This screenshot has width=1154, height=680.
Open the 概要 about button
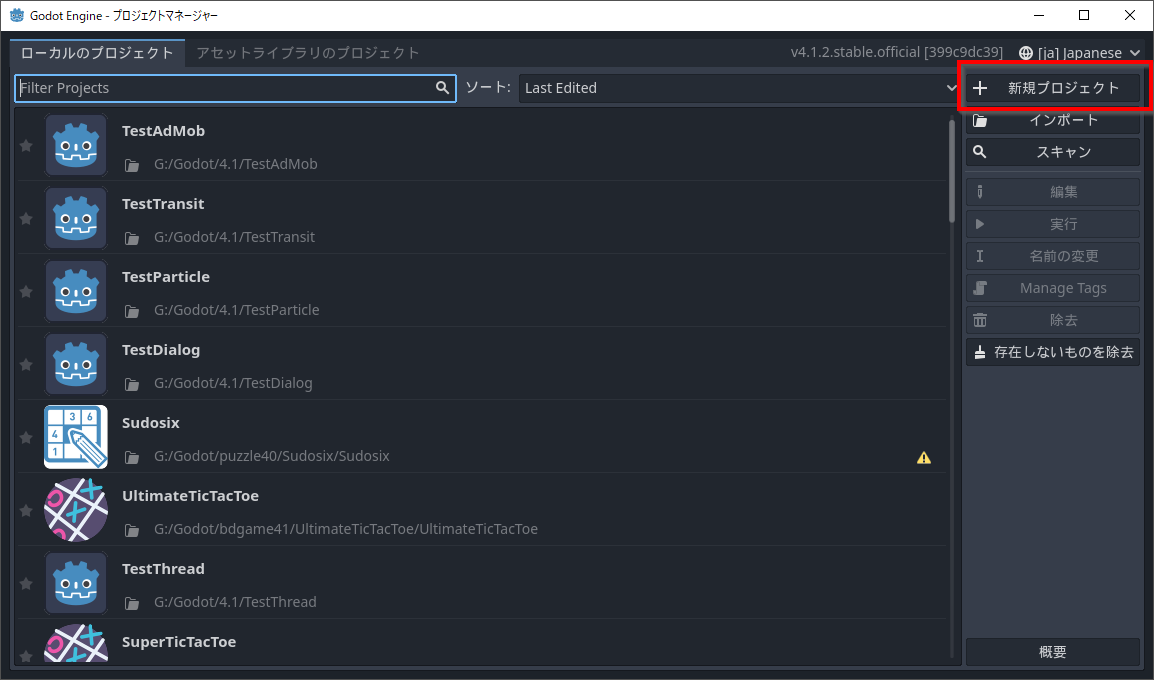tap(1053, 652)
